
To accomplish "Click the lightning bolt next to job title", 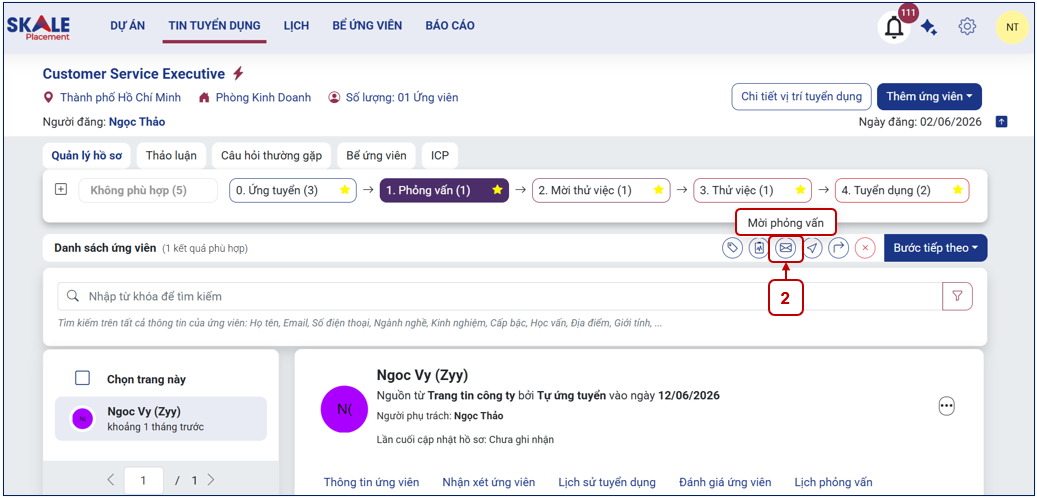I will 239,73.
